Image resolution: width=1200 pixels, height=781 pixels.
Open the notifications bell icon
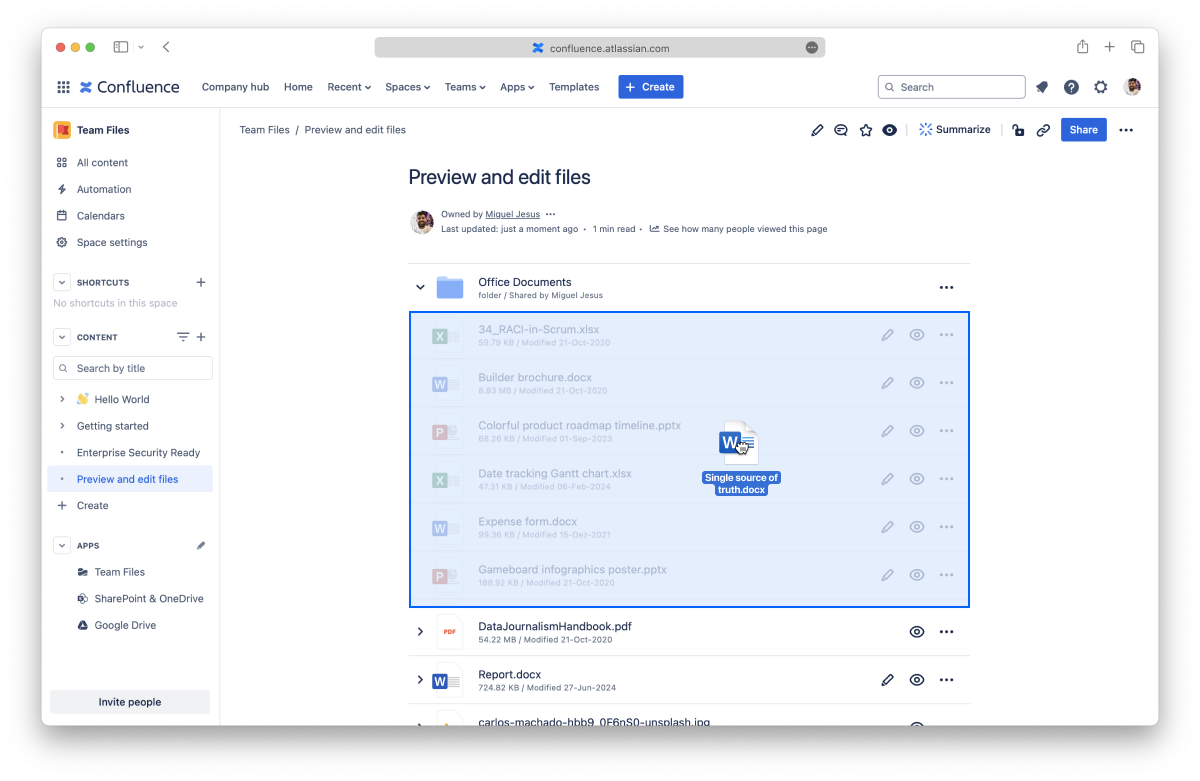click(x=1042, y=87)
